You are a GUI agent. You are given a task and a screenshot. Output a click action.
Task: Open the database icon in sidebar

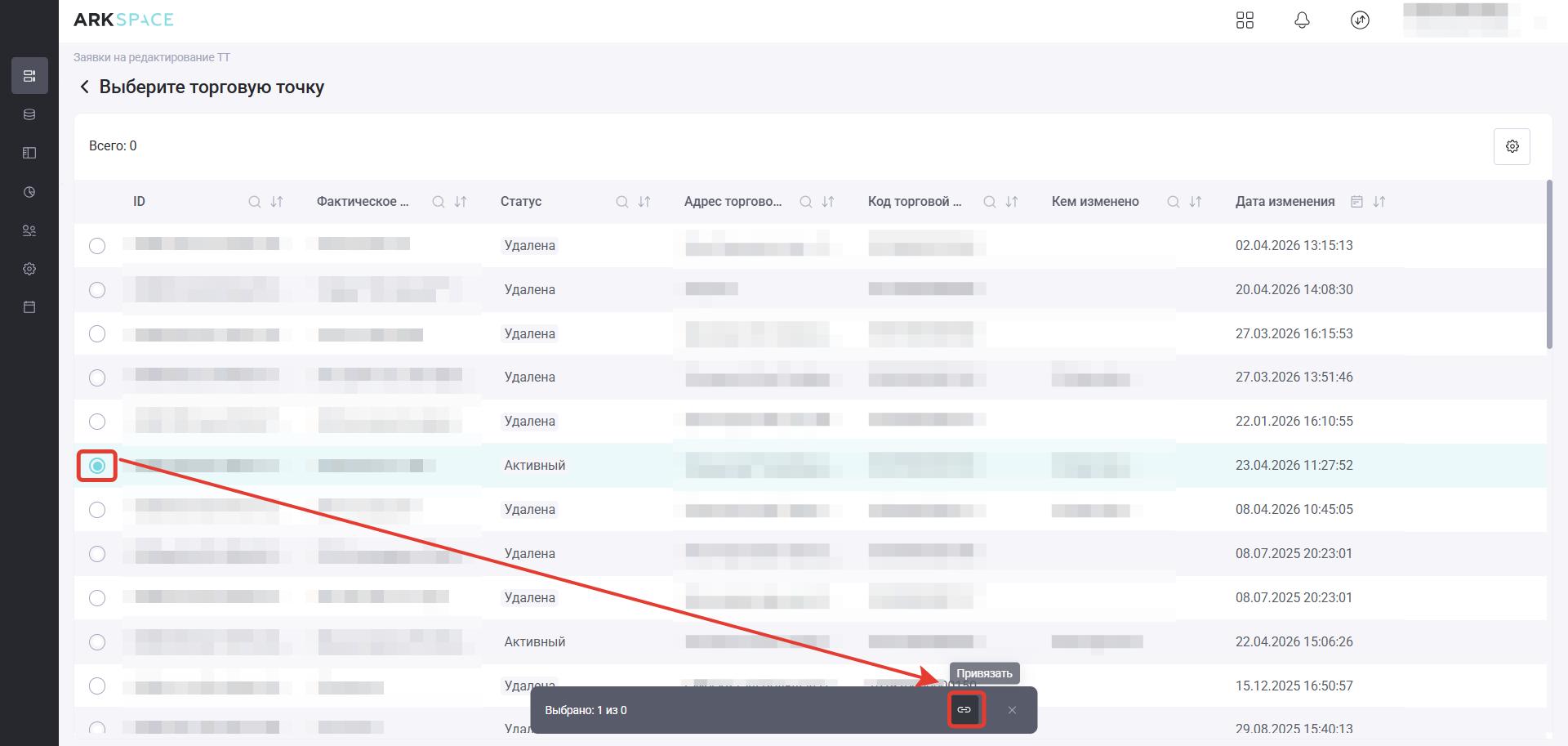point(29,114)
